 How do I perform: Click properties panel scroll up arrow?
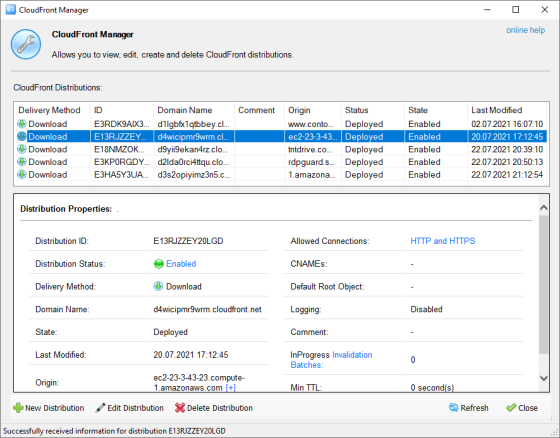click(544, 208)
